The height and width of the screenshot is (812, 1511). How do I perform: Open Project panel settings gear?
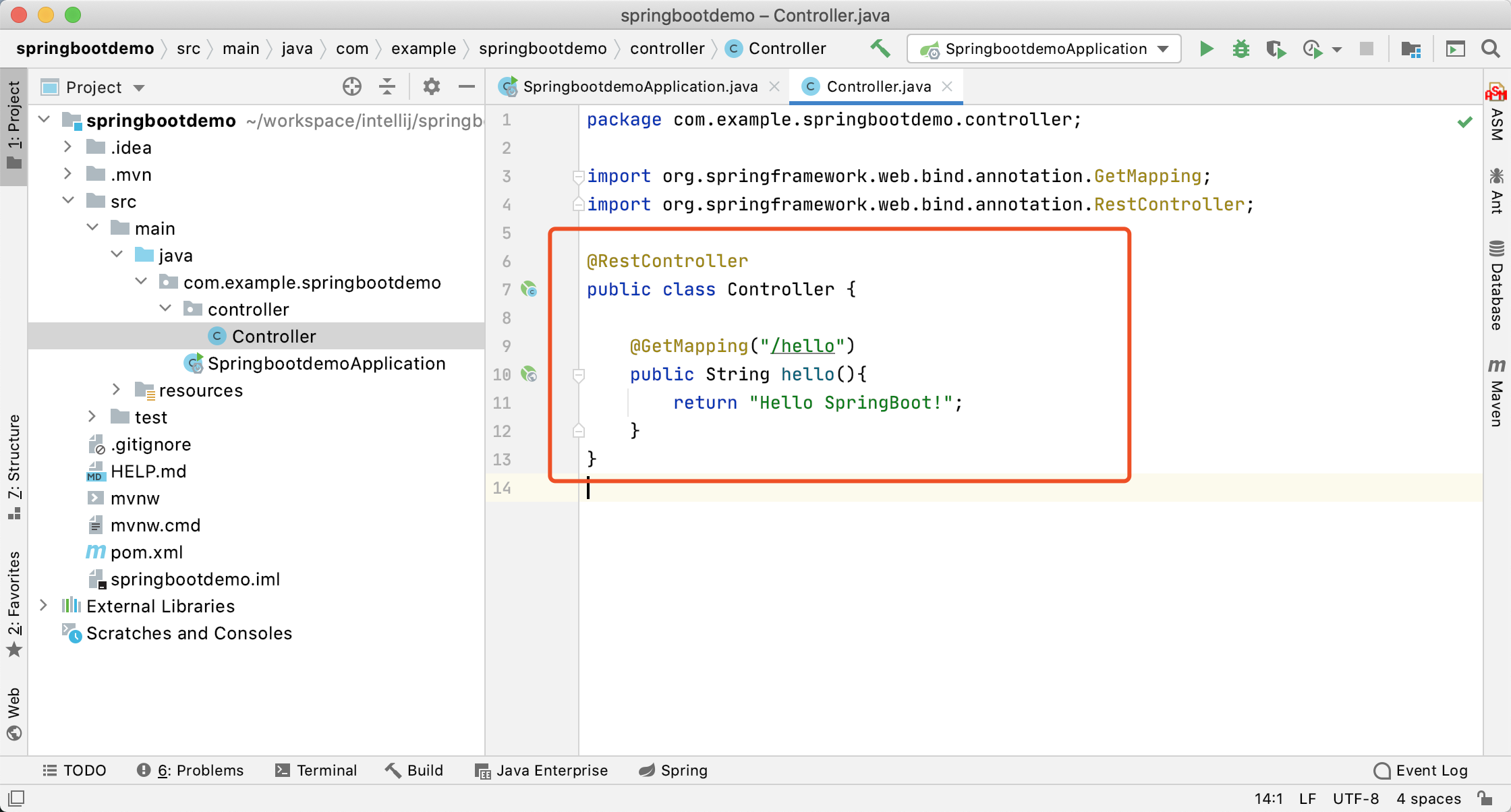point(432,86)
